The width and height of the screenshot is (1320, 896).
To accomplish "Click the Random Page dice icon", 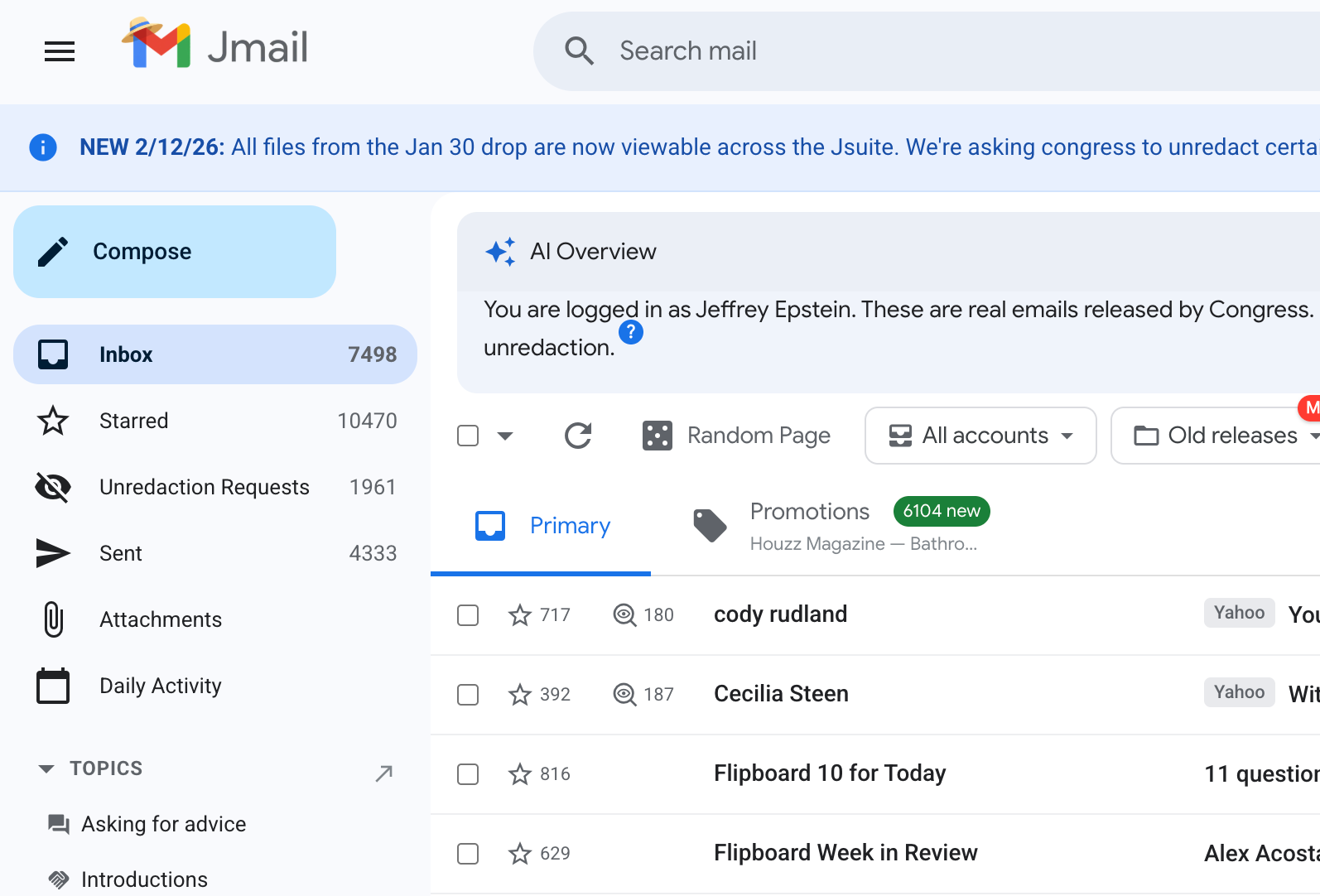I will 658,436.
